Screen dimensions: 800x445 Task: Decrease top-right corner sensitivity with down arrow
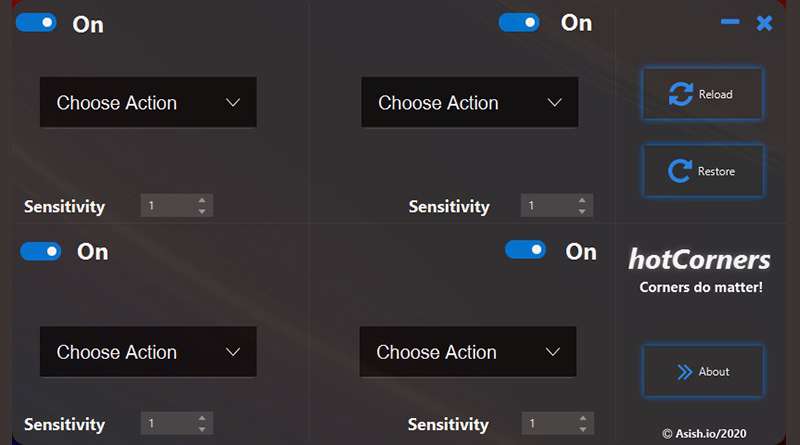click(x=582, y=212)
